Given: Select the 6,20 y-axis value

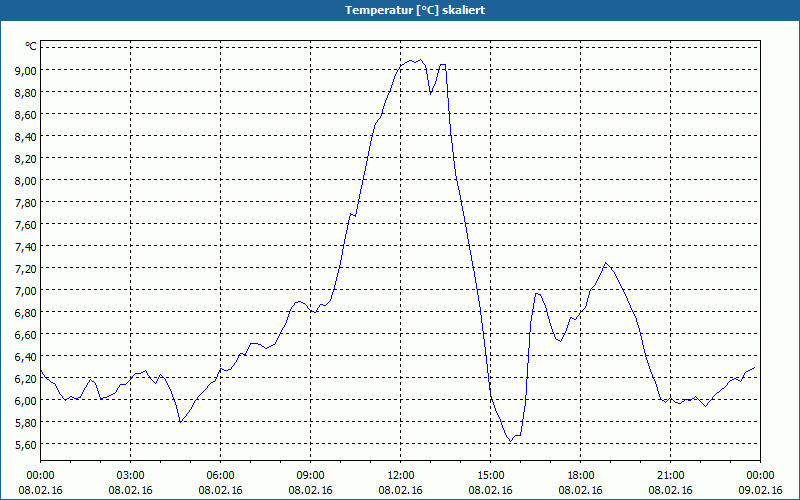Looking at the screenshot, I should tap(26, 379).
